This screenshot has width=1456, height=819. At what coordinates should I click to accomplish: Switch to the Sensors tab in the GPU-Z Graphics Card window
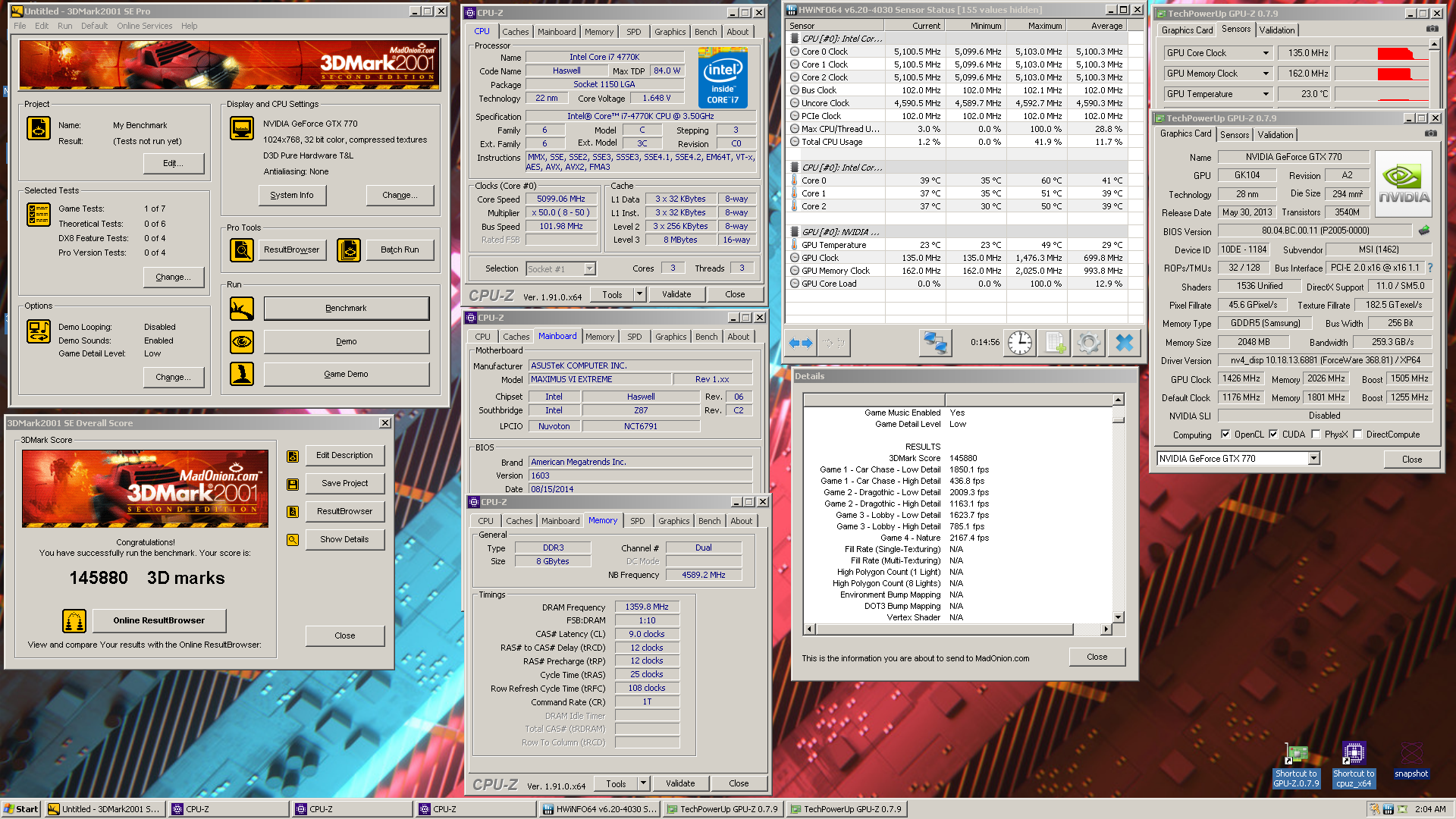(1234, 135)
